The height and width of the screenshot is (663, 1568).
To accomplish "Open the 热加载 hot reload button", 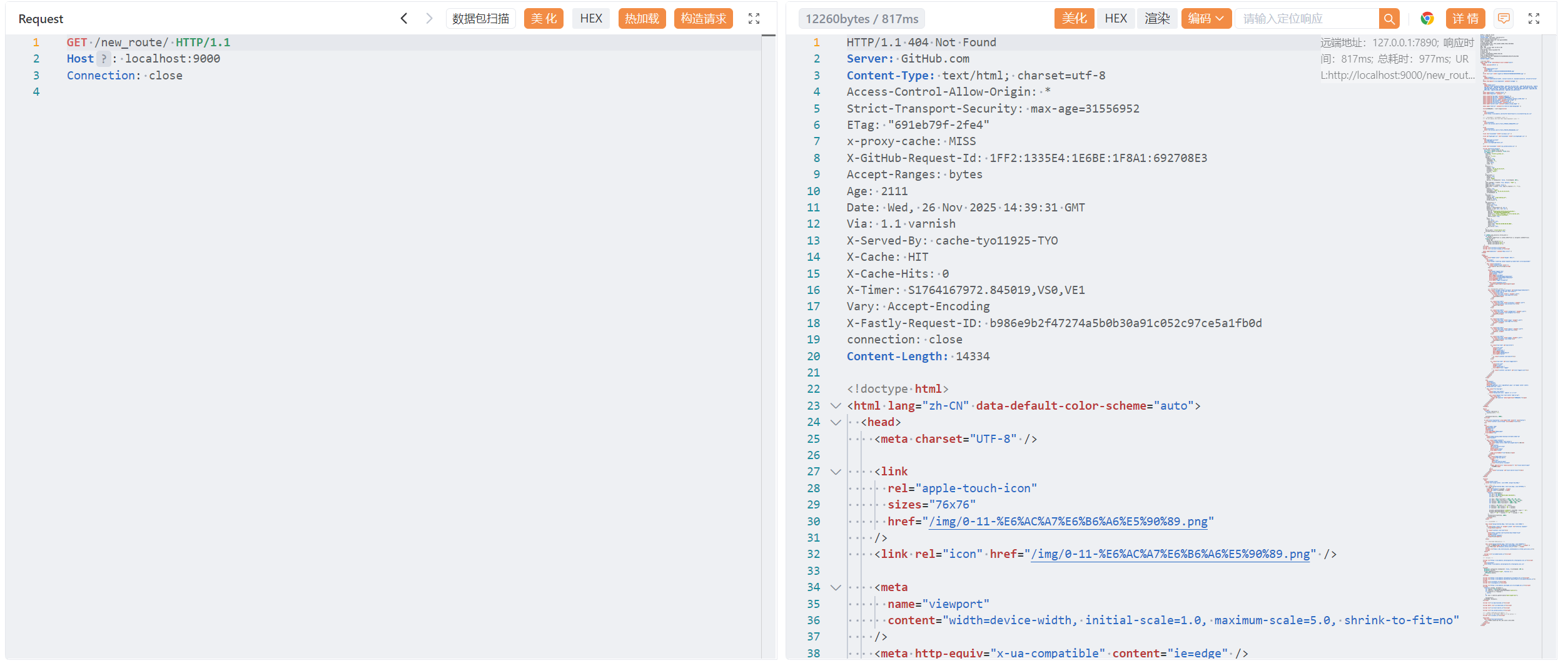I will pyautogui.click(x=642, y=19).
